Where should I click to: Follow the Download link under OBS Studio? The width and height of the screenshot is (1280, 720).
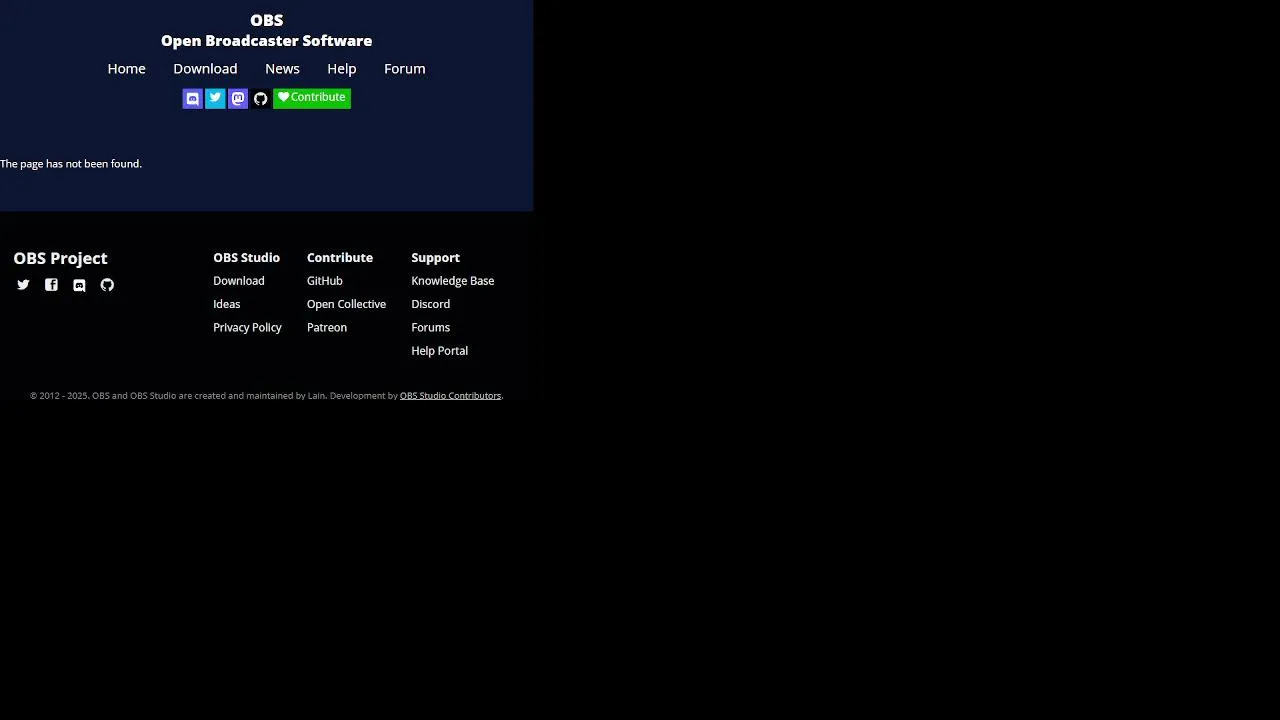[239, 281]
